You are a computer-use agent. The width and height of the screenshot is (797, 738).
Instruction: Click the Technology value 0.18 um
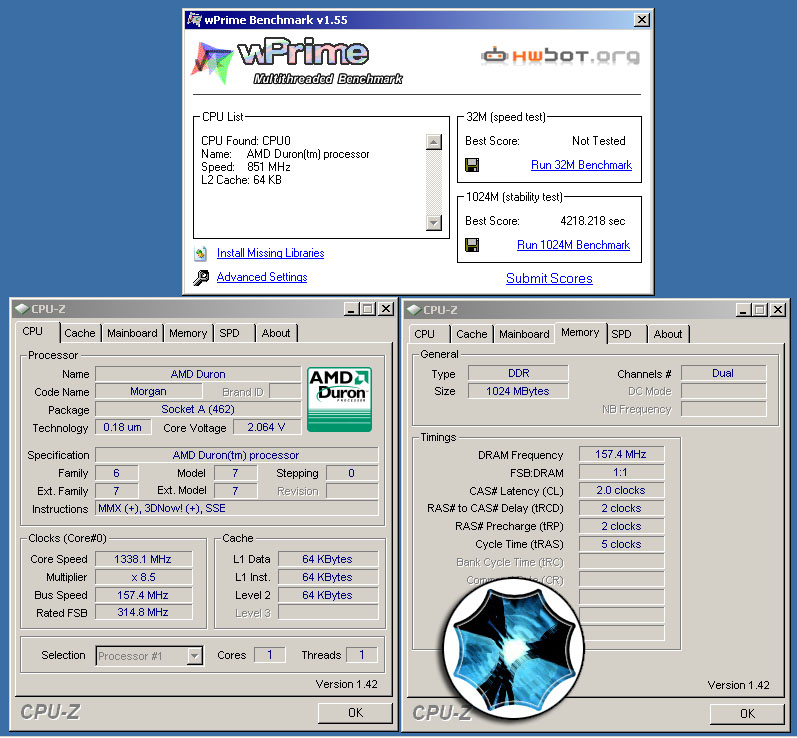[x=122, y=427]
